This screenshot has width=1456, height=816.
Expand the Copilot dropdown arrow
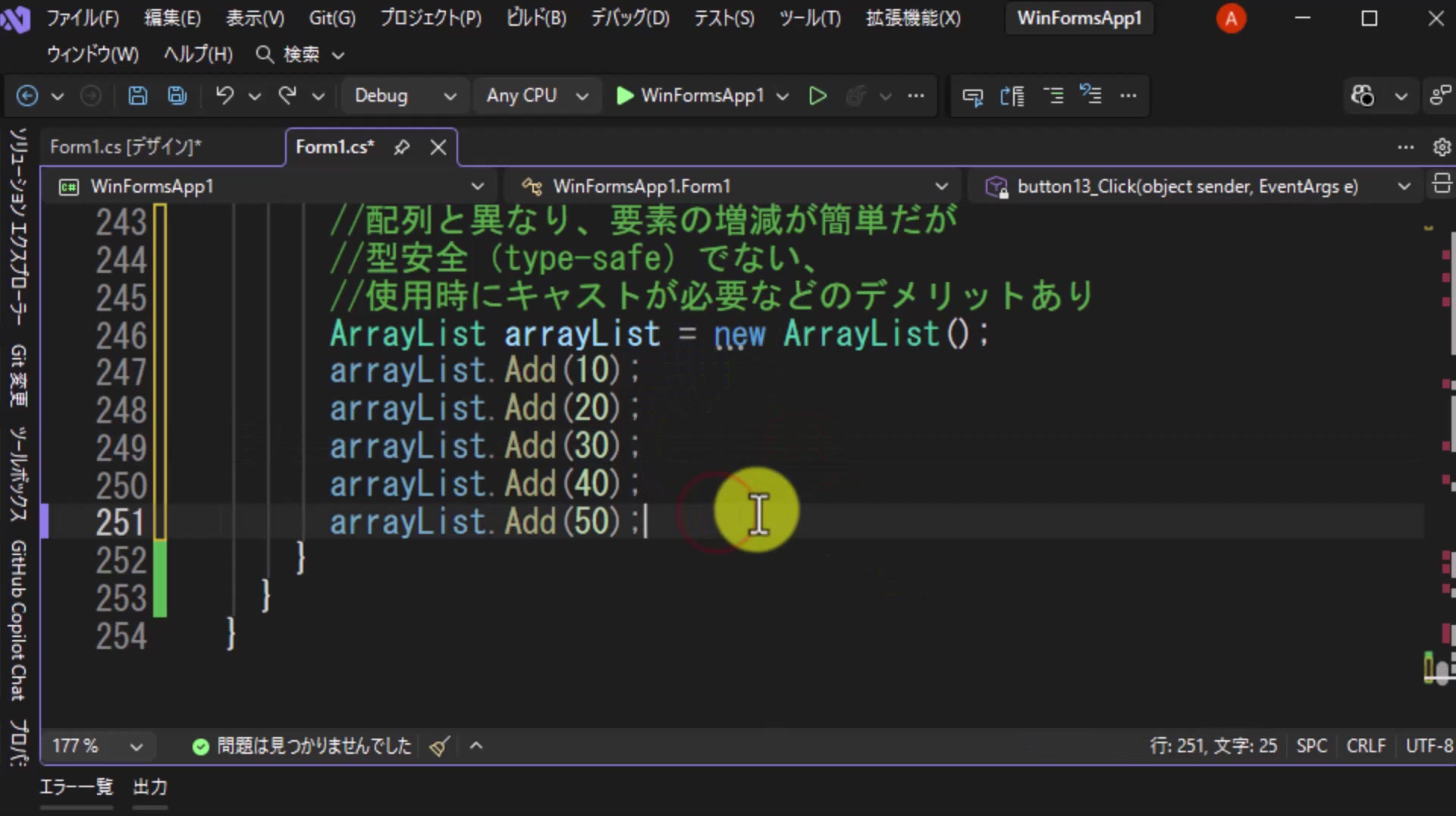pos(1401,96)
